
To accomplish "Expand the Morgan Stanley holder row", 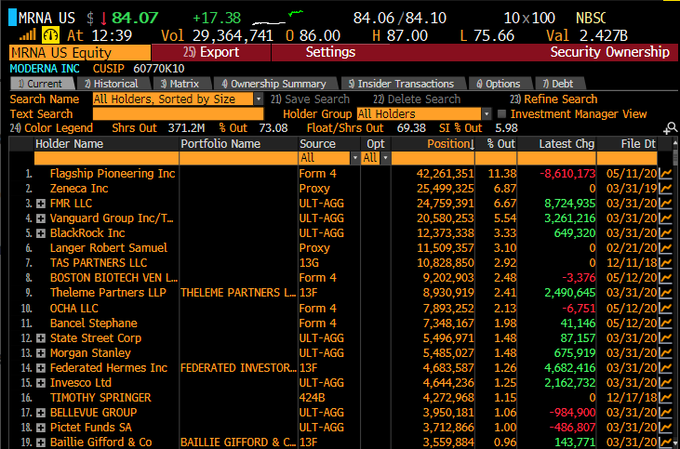I will point(41,354).
